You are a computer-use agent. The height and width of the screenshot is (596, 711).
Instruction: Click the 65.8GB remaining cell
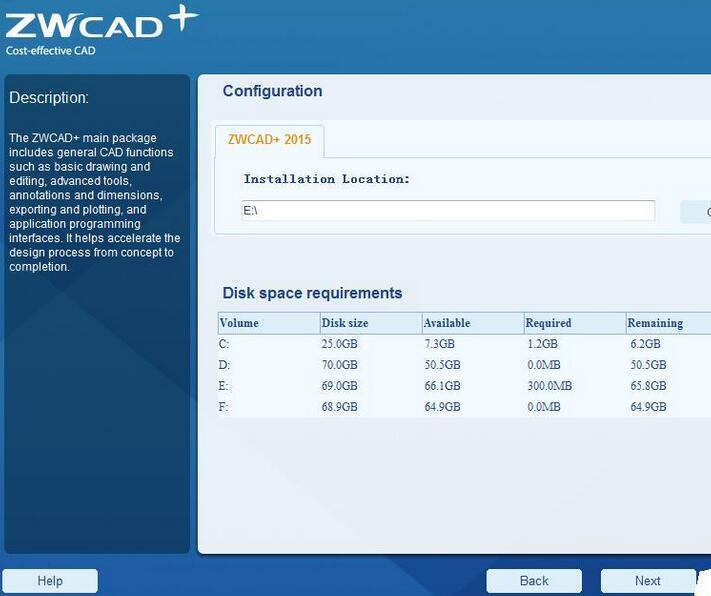tap(648, 386)
